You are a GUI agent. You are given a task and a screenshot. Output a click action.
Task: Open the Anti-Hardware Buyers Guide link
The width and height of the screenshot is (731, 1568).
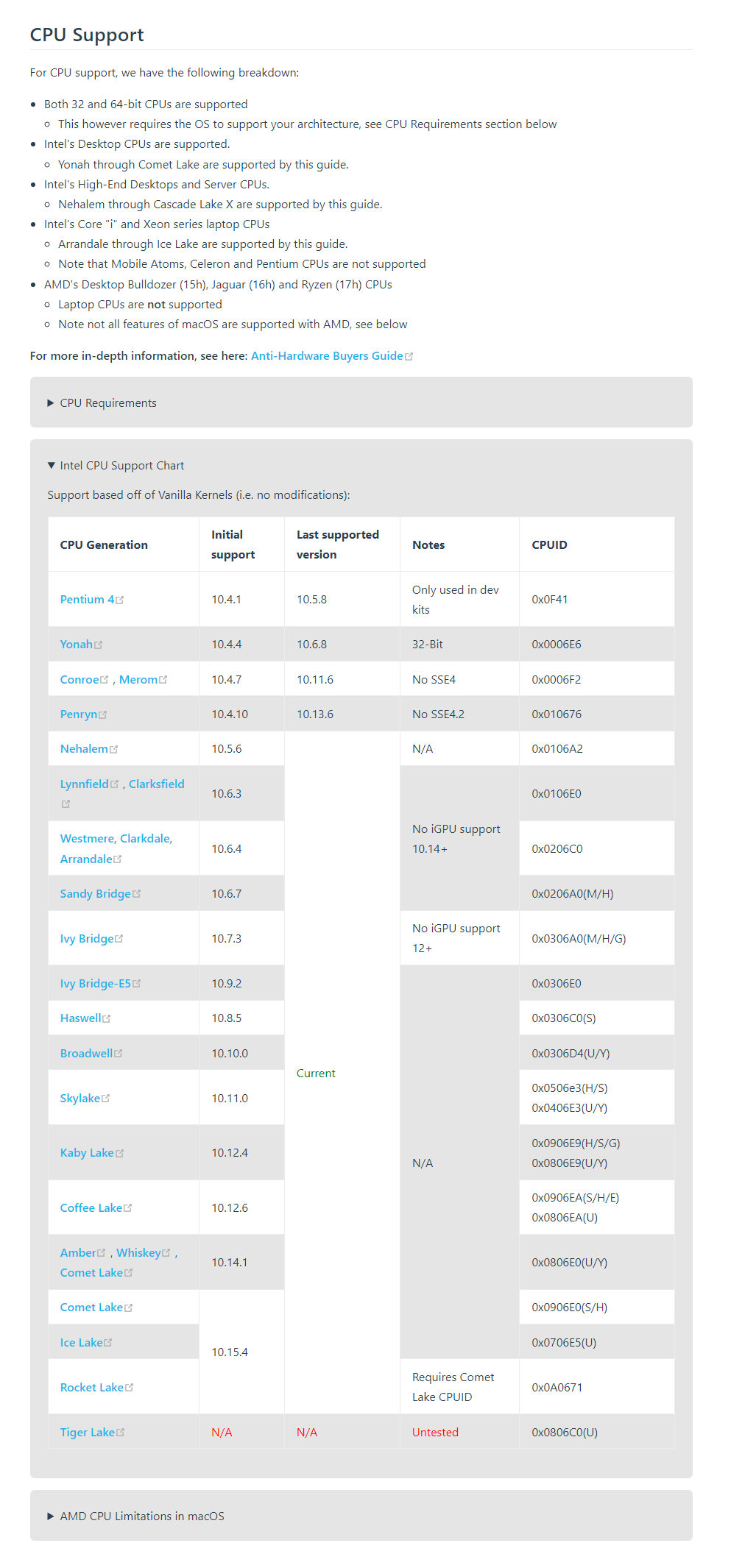[327, 356]
